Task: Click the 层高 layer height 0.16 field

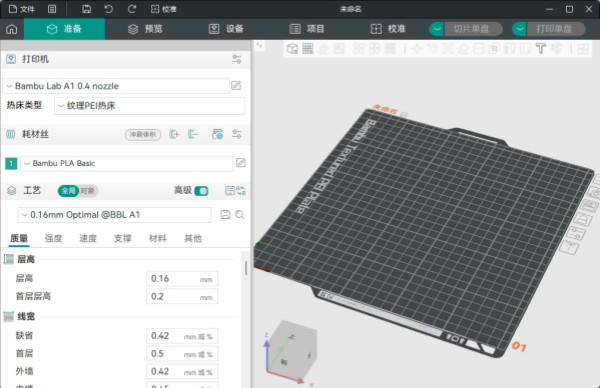Action: (182, 279)
